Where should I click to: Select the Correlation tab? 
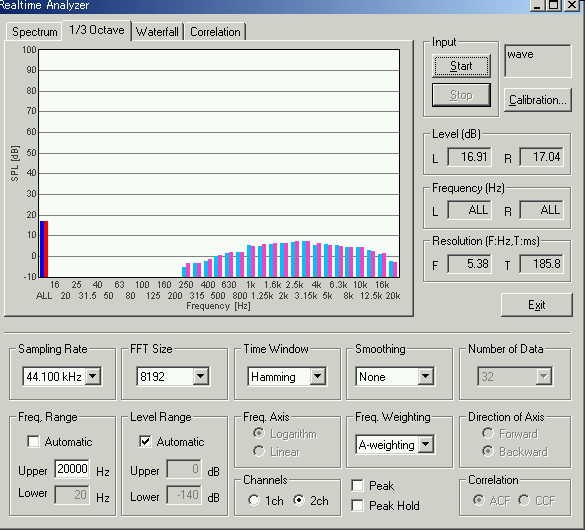[215, 32]
